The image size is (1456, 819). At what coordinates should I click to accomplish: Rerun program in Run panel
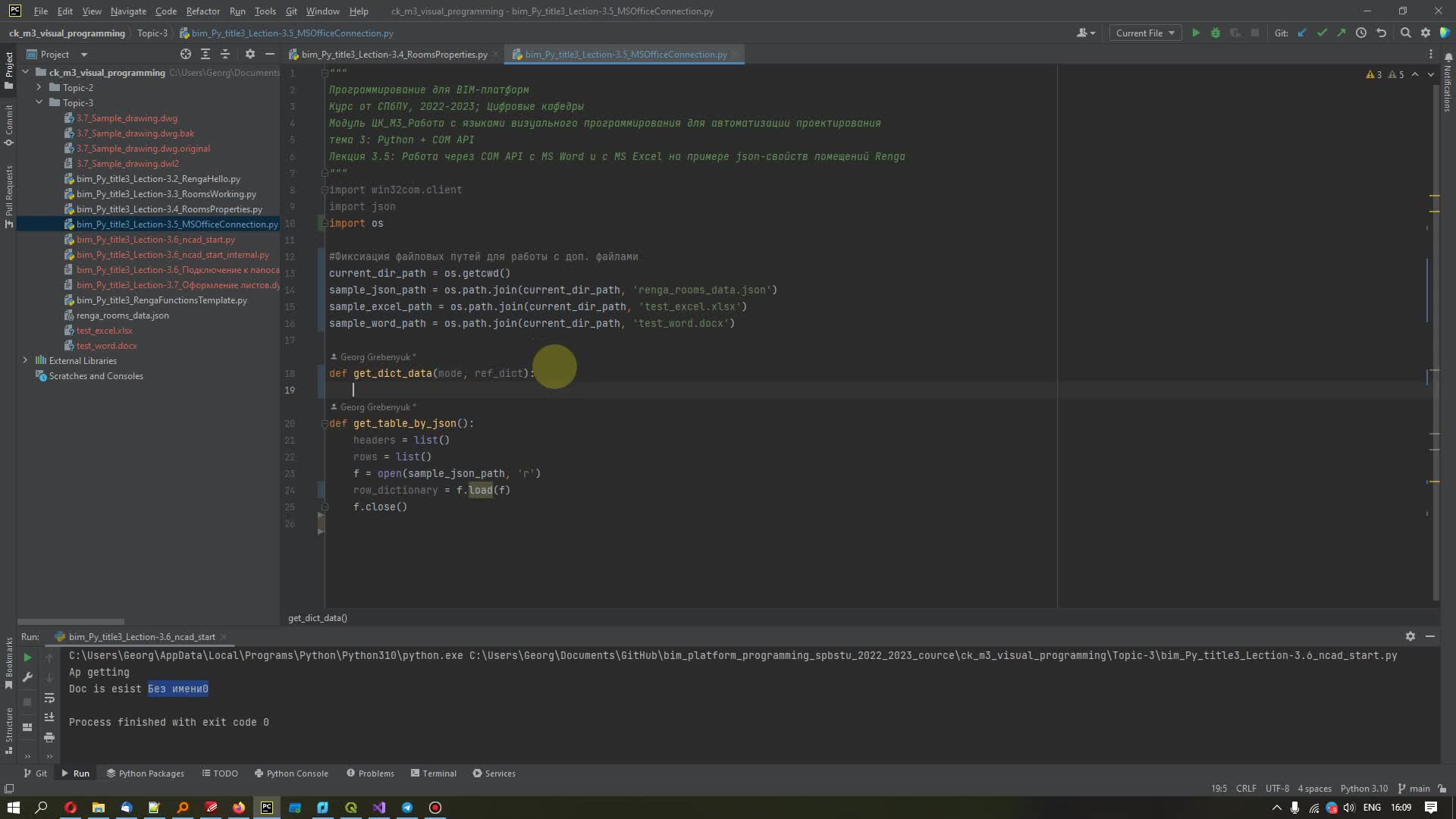tap(27, 657)
